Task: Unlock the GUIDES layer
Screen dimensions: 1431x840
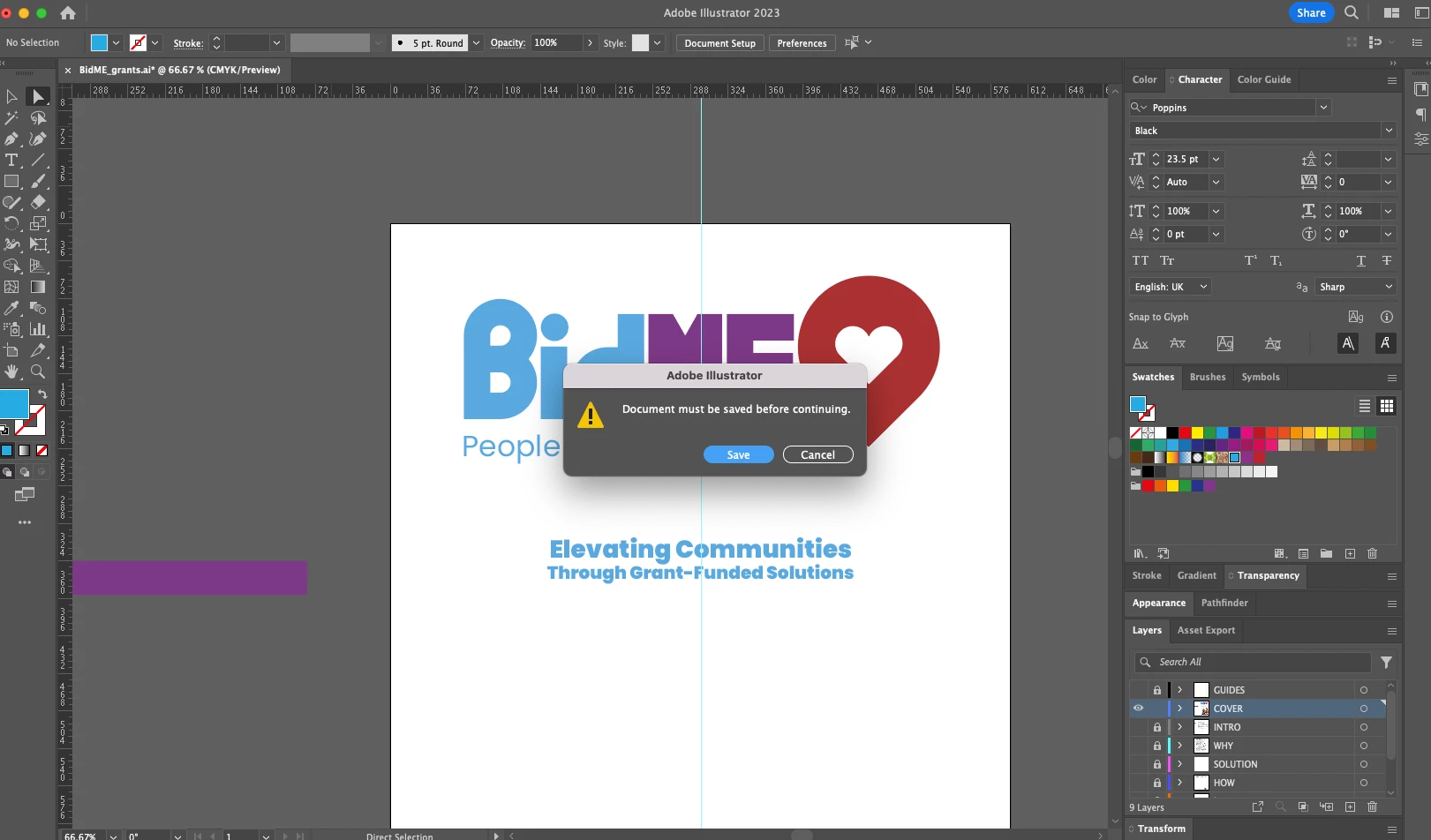Action: [1157, 690]
